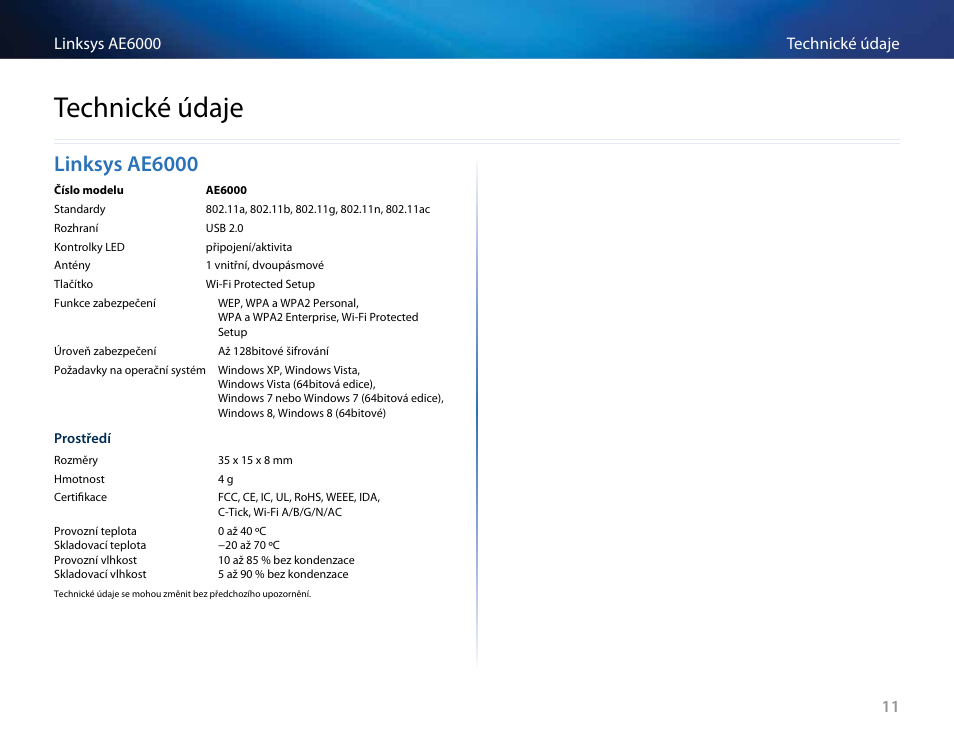Select the '0 až 40 °C' value
This screenshot has width=954, height=738.
242,531
